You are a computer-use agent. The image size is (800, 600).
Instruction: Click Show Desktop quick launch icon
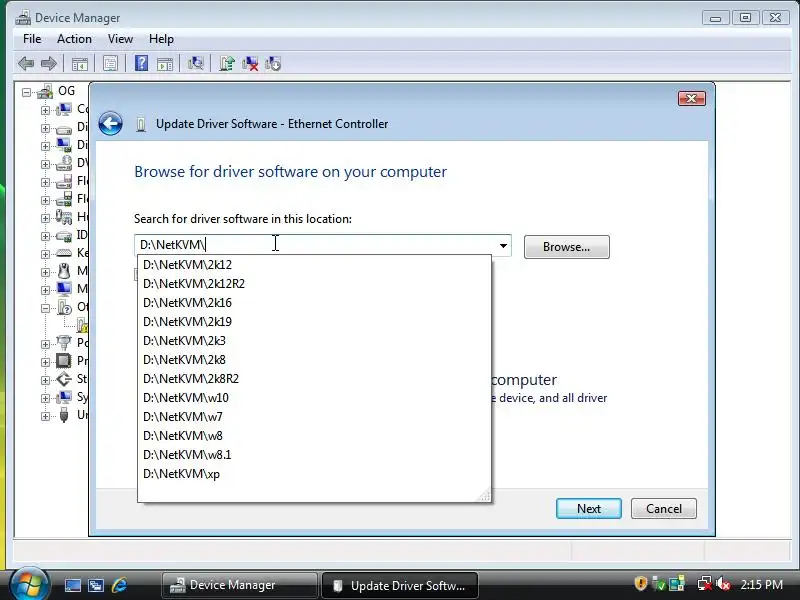pos(72,585)
